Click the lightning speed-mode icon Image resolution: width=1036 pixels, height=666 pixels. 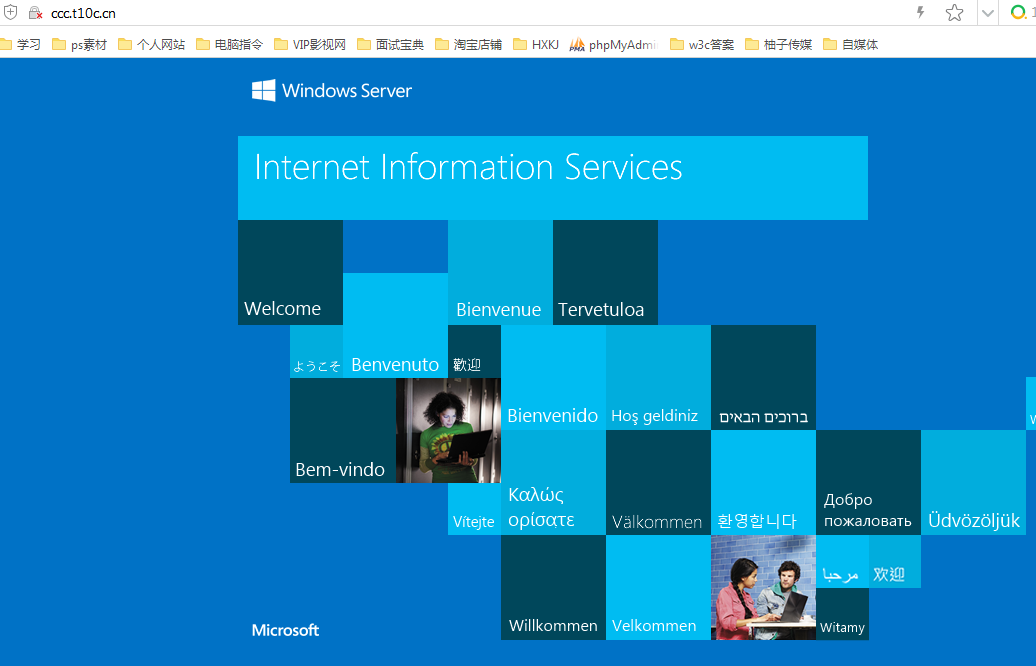tap(920, 12)
